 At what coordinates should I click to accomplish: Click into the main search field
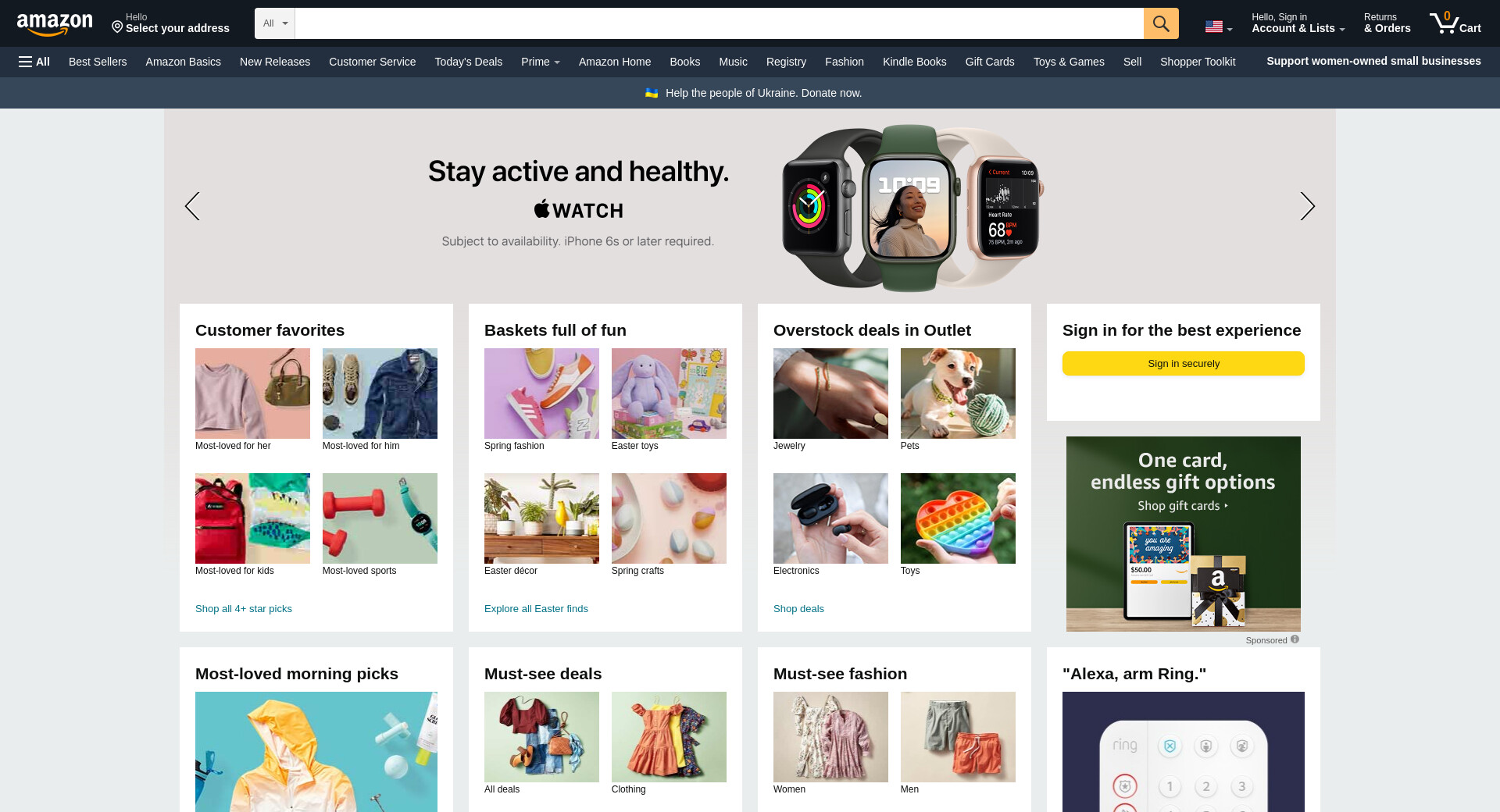tap(719, 23)
